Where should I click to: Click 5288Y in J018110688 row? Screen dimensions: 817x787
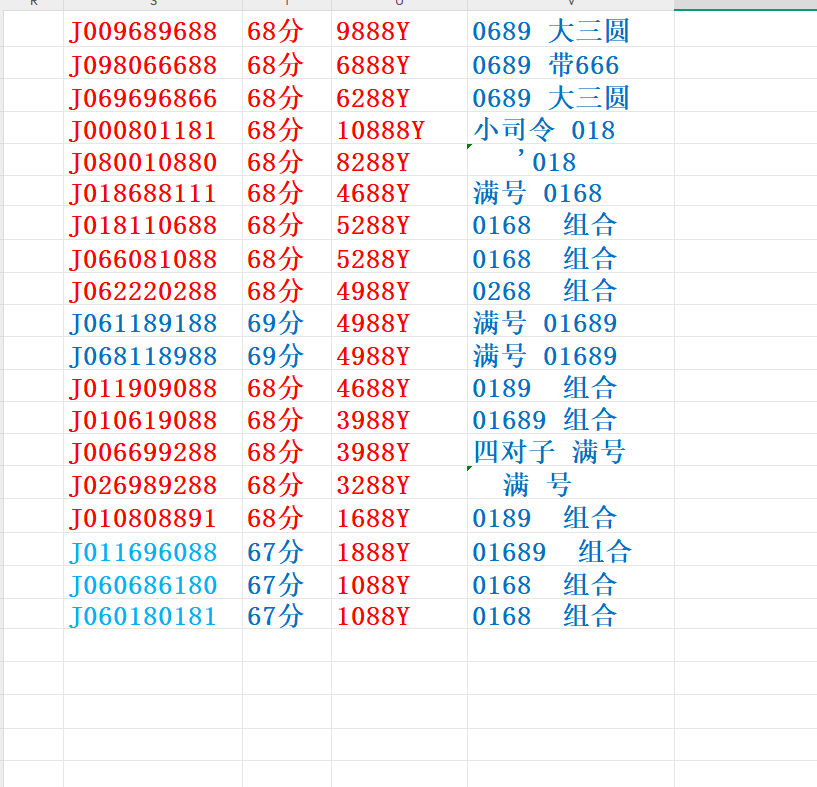pyautogui.click(x=400, y=223)
